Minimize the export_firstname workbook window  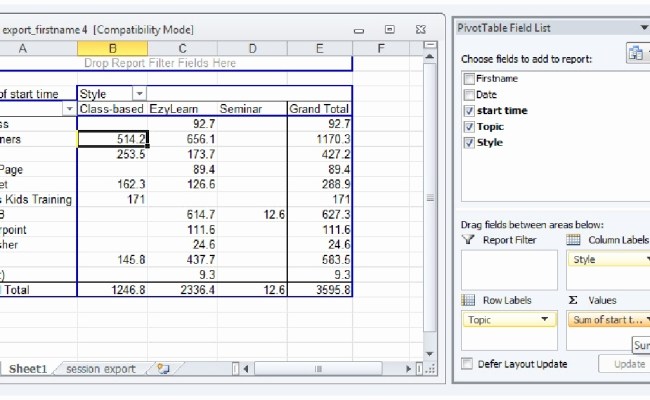click(359, 30)
